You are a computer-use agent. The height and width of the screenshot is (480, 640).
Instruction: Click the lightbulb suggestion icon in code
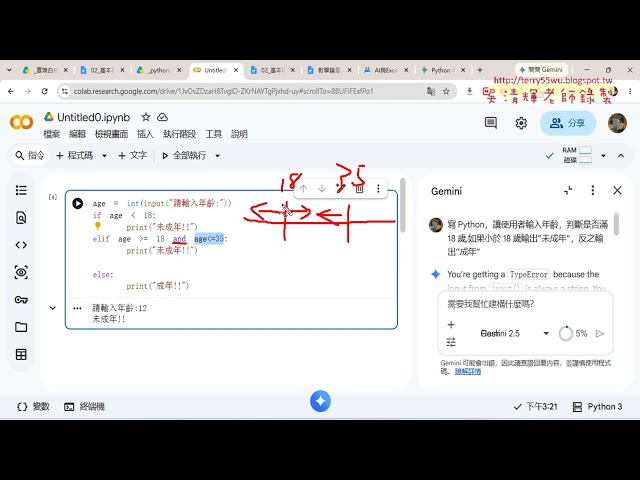[x=98, y=226]
